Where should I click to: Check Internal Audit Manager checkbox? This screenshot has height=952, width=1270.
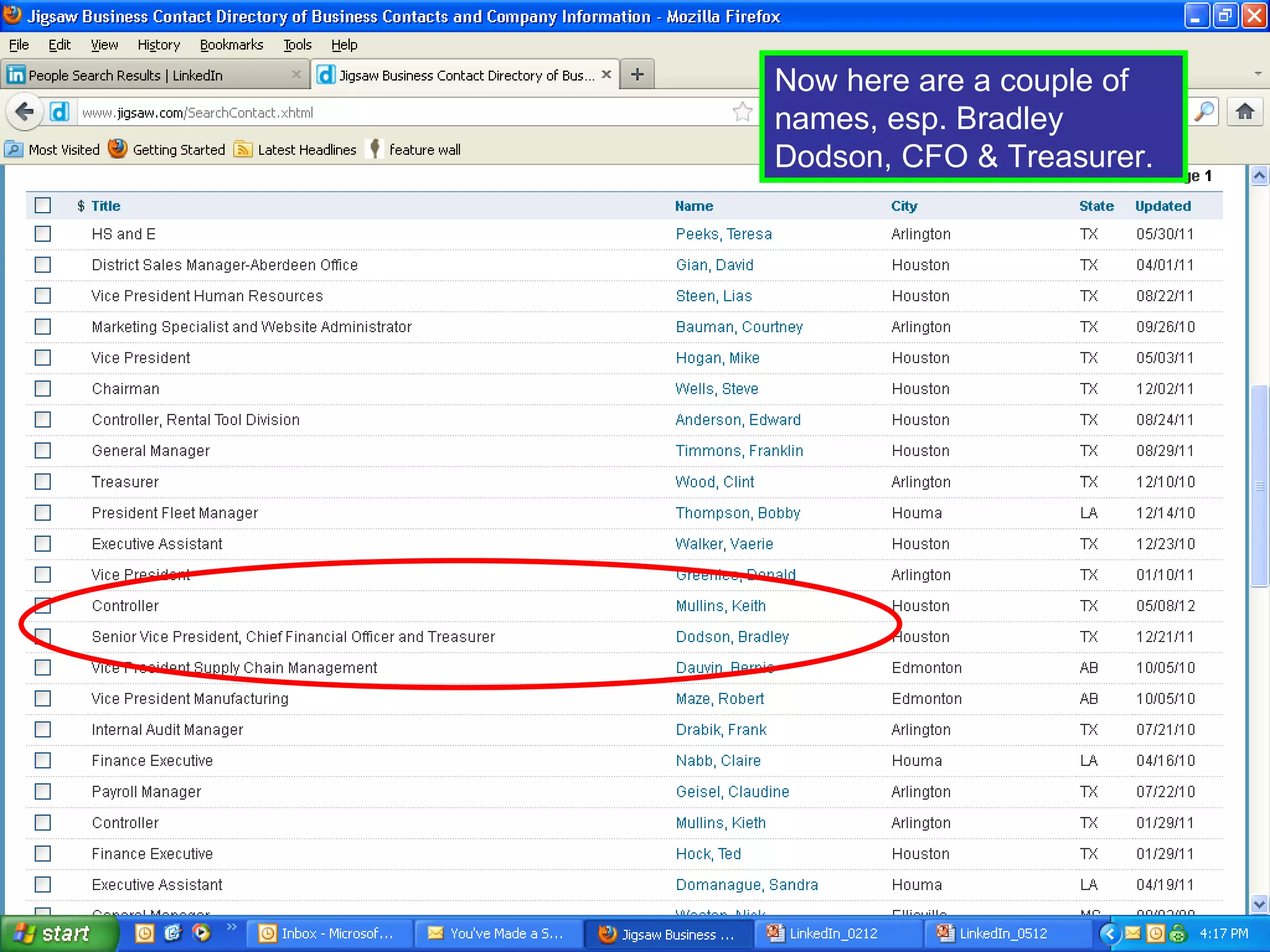tap(43, 729)
